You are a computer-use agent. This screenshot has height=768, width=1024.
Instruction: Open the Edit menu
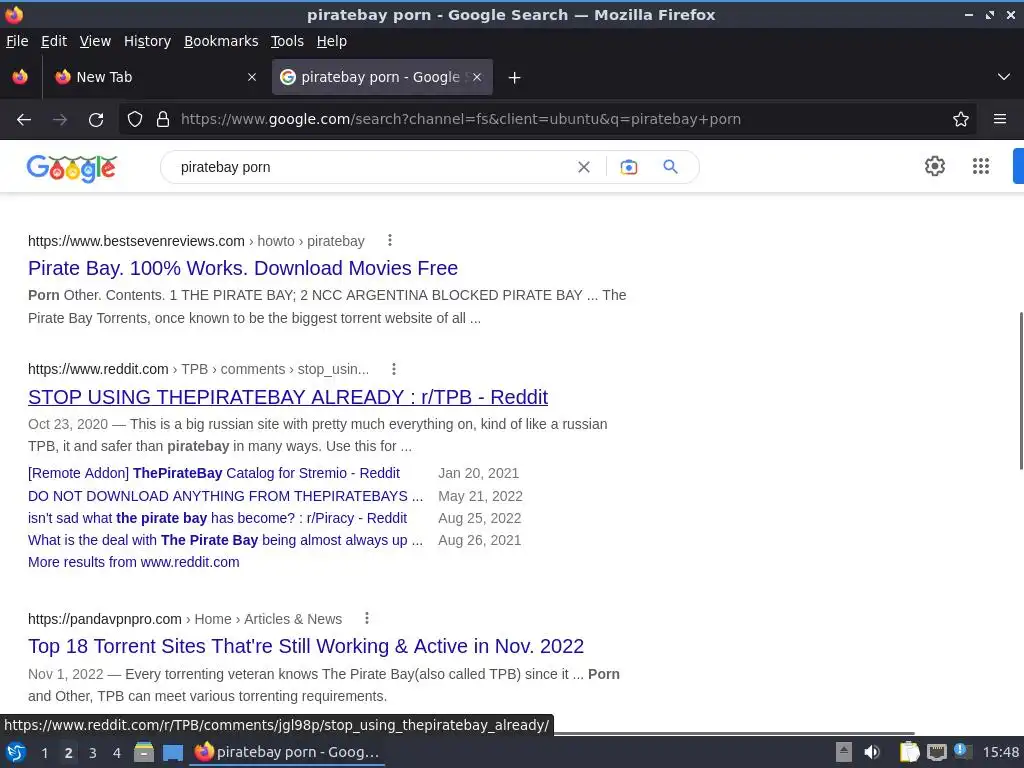pos(54,41)
